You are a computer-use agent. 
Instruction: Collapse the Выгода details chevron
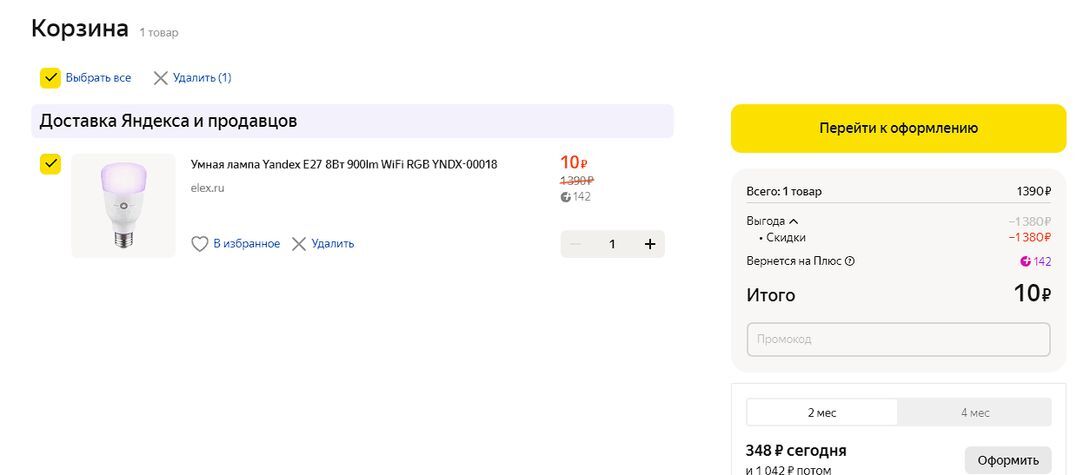(794, 221)
